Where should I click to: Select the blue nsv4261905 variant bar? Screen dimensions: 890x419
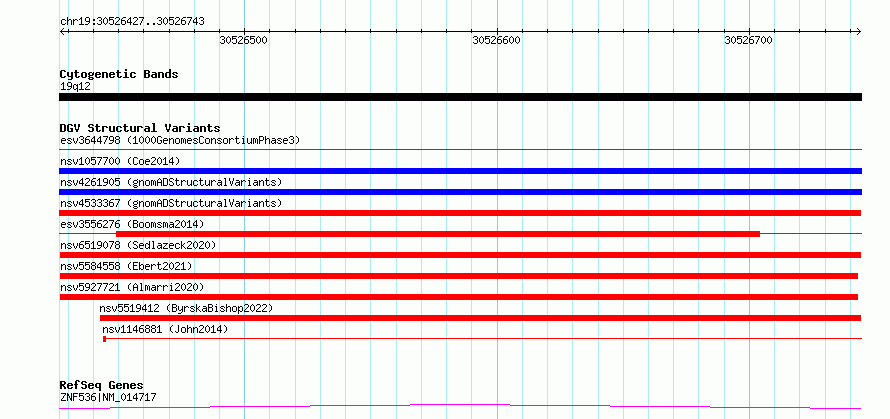[x=460, y=192]
